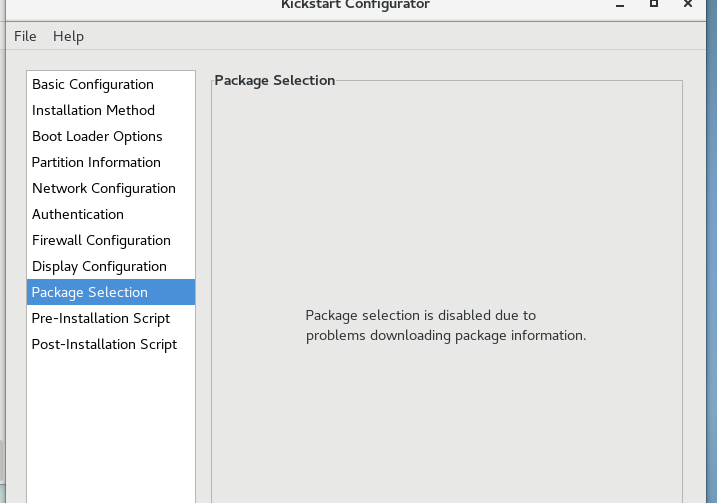717x503 pixels.
Task: Switch to Display Configuration
Action: coord(111,267)
